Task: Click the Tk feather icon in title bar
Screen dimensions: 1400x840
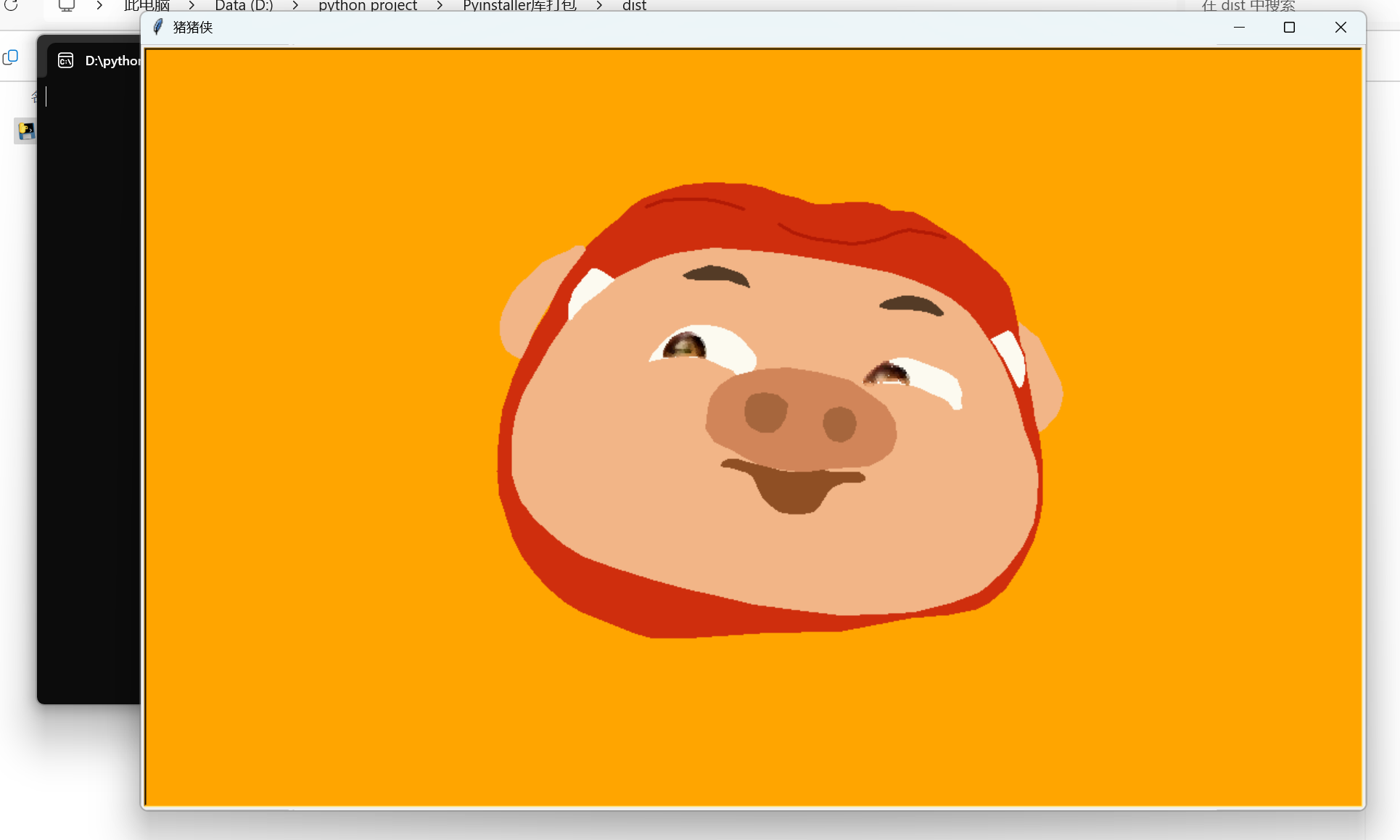Action: [158, 28]
